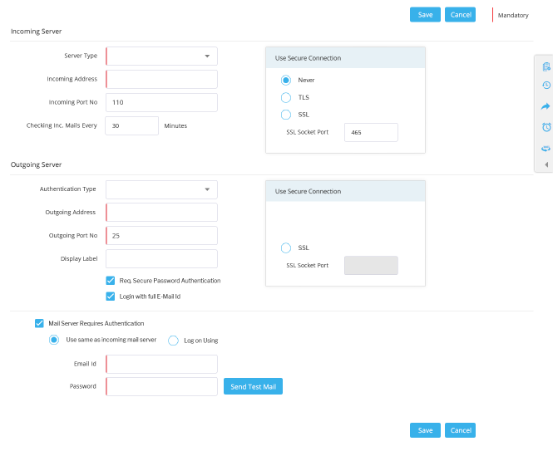Open the alarm clock reminder icon

tap(546, 127)
